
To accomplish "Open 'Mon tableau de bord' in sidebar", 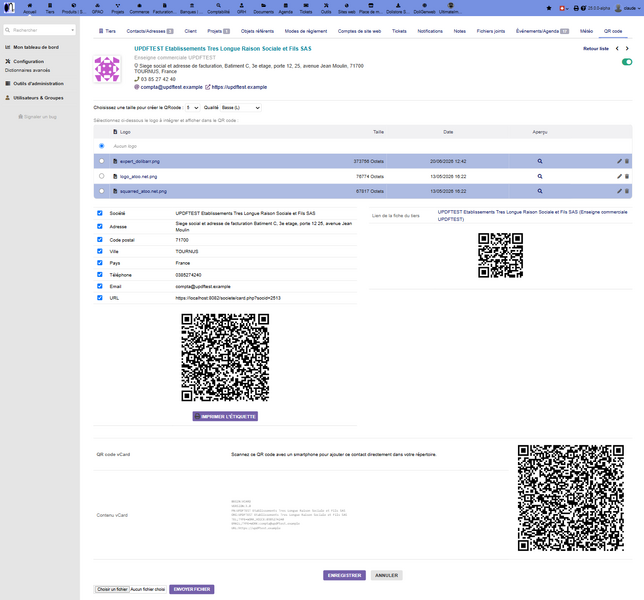I will [x=36, y=47].
